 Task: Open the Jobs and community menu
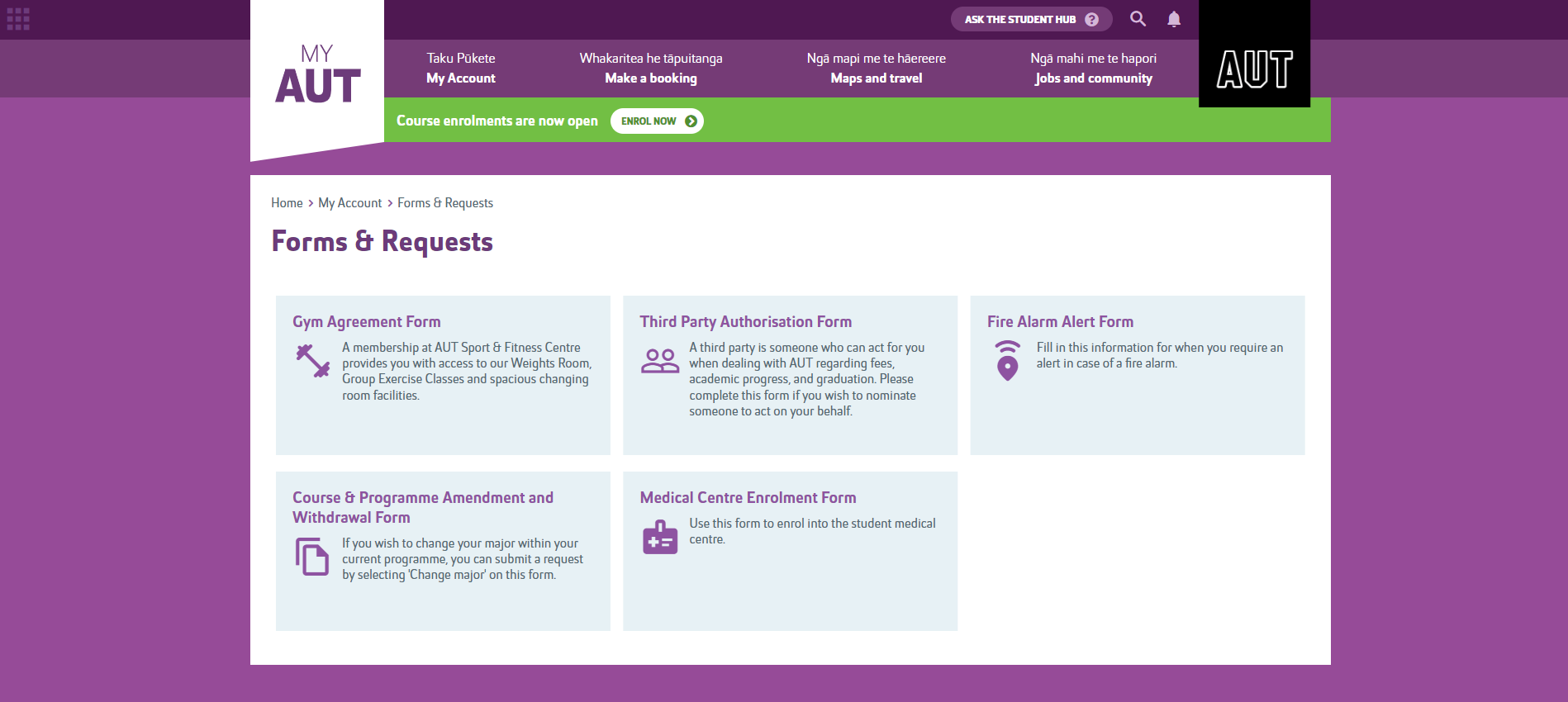click(1094, 69)
